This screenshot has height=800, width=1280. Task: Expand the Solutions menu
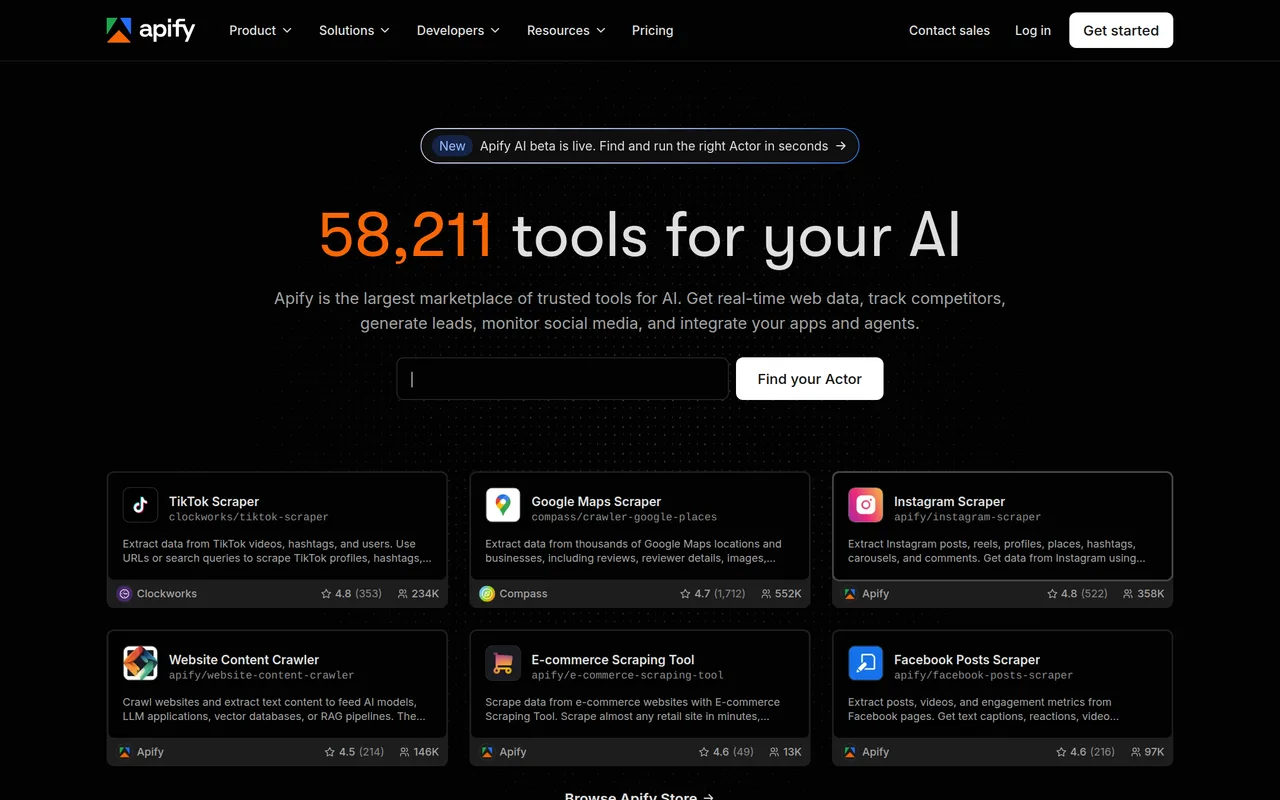pos(354,30)
